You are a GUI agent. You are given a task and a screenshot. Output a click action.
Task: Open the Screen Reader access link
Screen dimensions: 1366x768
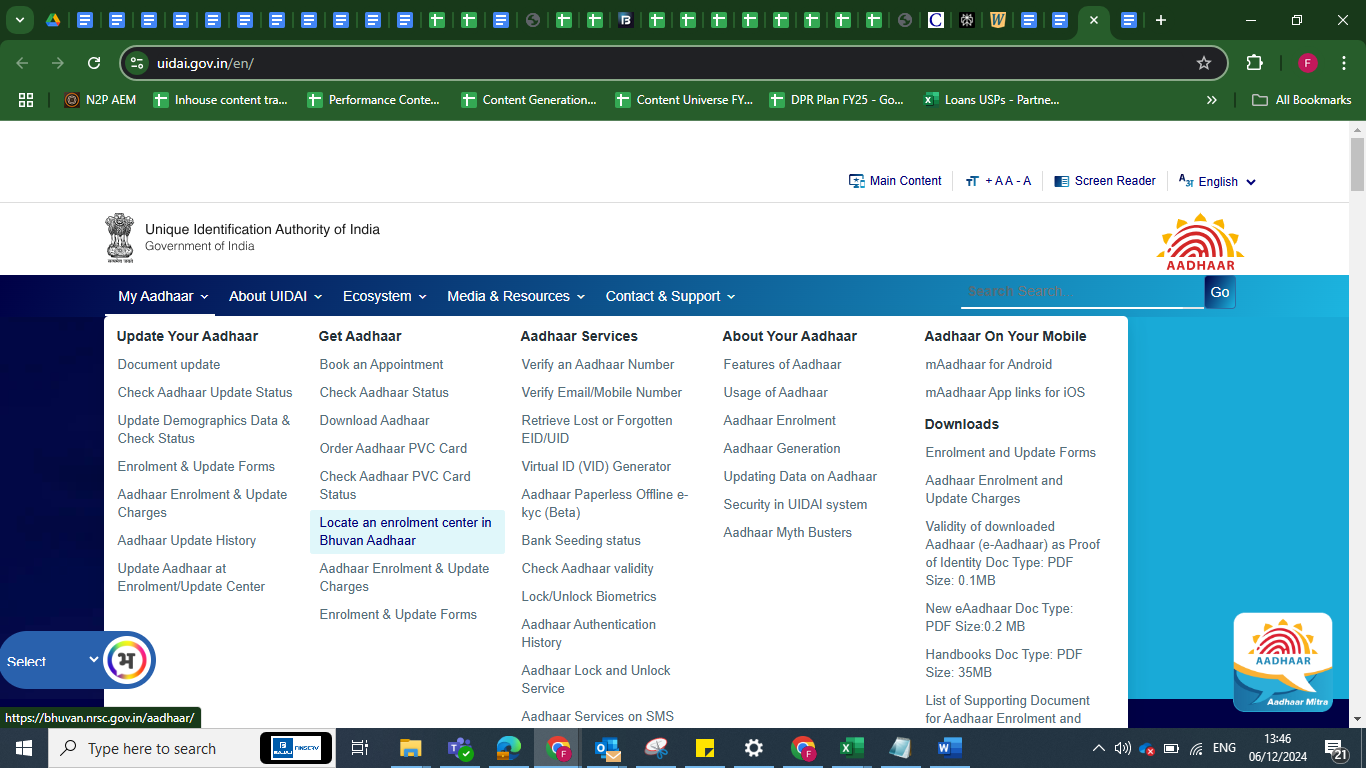pyautogui.click(x=1105, y=181)
